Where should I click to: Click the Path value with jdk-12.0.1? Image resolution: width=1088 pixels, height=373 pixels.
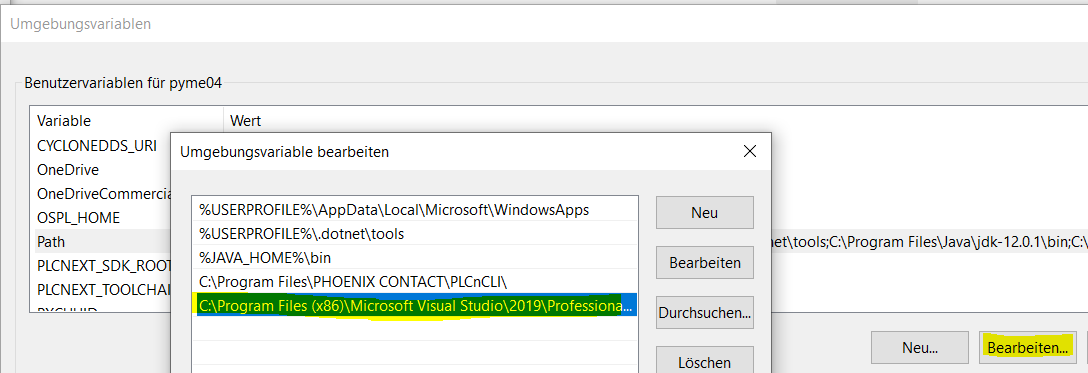pyautogui.click(x=929, y=242)
